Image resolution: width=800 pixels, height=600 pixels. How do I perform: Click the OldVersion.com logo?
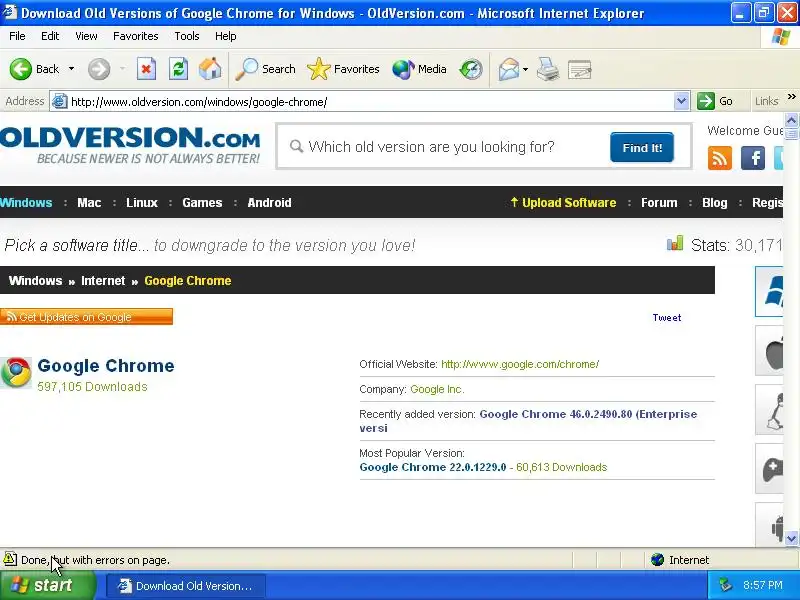130,145
